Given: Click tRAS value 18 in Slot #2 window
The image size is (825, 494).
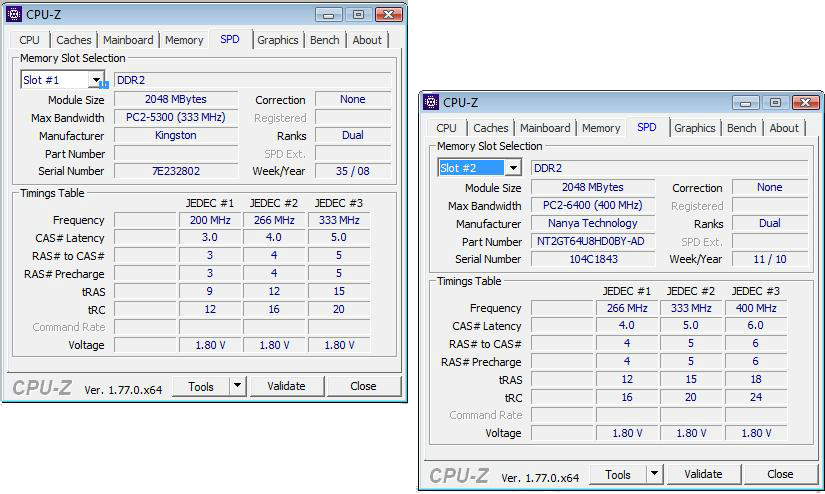Looking at the screenshot, I should click(x=756, y=379).
